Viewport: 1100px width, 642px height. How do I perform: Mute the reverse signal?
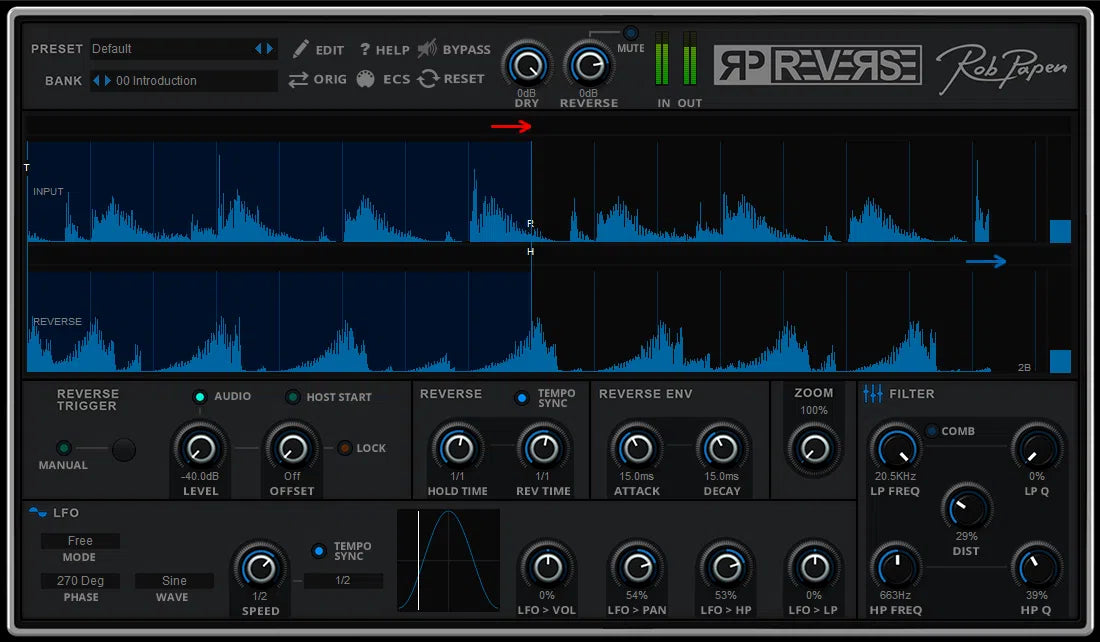point(629,32)
